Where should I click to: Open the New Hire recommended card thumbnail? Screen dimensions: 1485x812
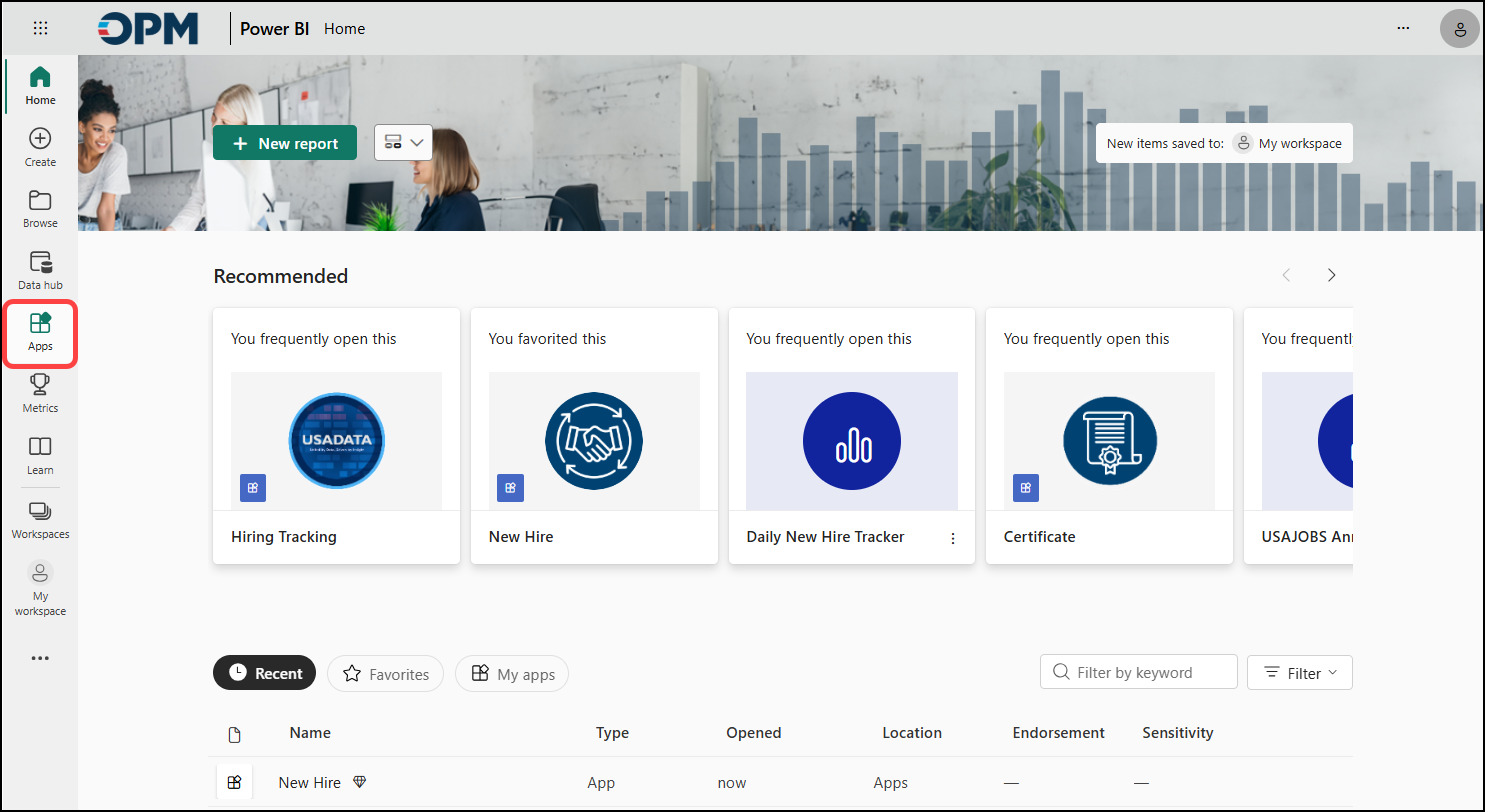(594, 441)
